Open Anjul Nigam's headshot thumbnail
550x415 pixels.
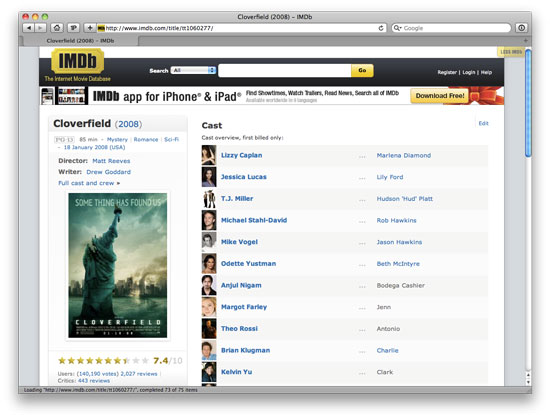click(x=209, y=285)
